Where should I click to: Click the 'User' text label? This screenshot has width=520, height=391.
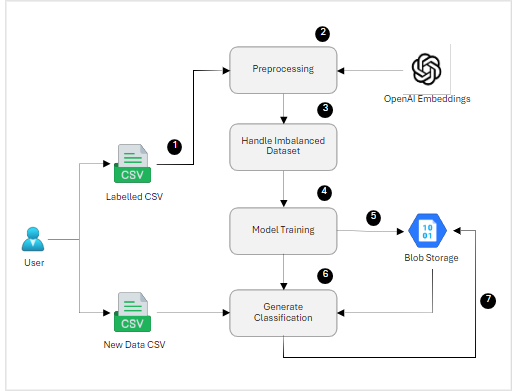tap(34, 263)
